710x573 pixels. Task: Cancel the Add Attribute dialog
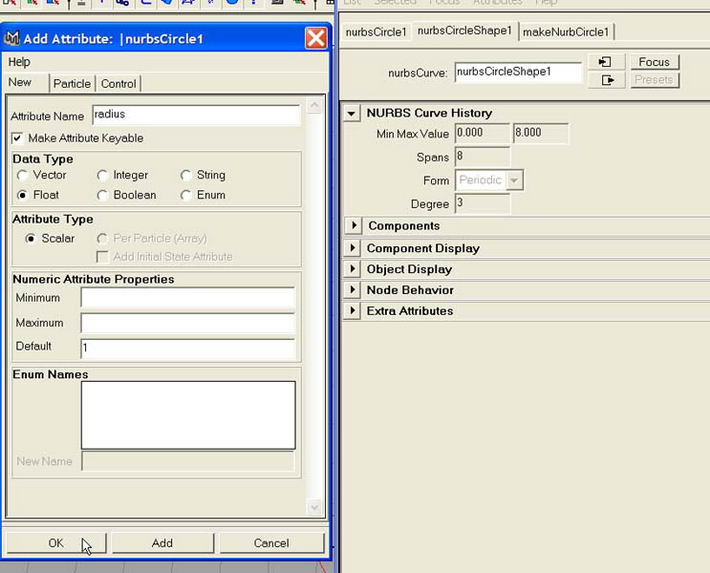pos(271,543)
